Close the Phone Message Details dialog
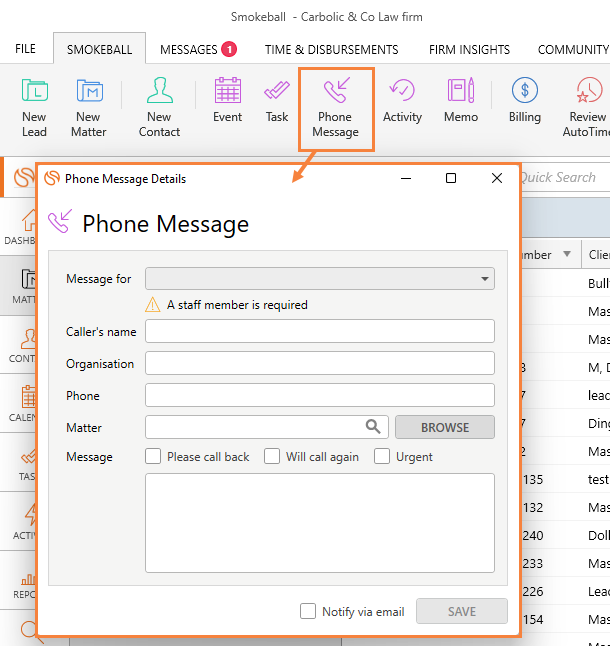Viewport: 610px width, 646px height. [497, 178]
